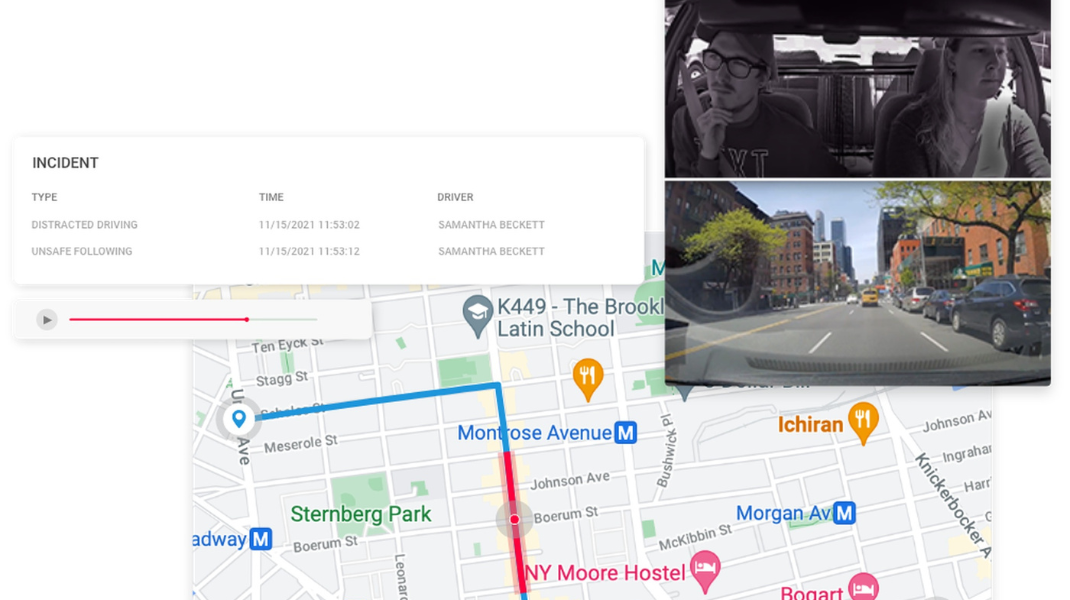Open the in-cabin driver camera thumbnail
The image size is (1070, 600).
coord(858,89)
